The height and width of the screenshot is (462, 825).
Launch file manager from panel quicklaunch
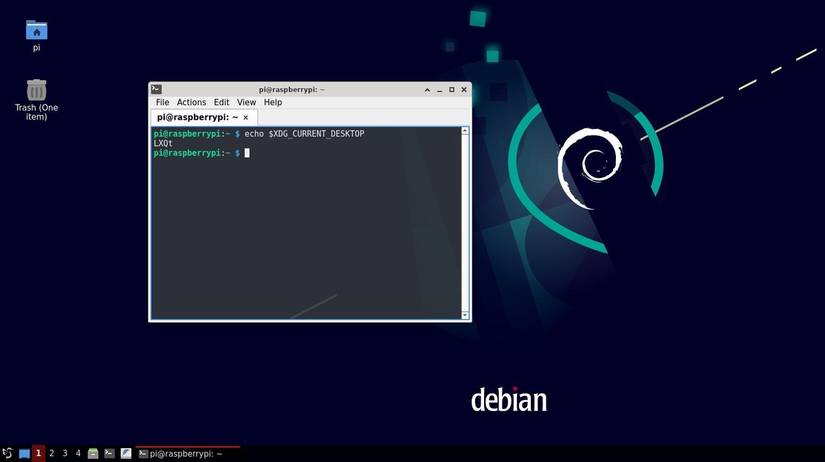pyautogui.click(x=93, y=453)
